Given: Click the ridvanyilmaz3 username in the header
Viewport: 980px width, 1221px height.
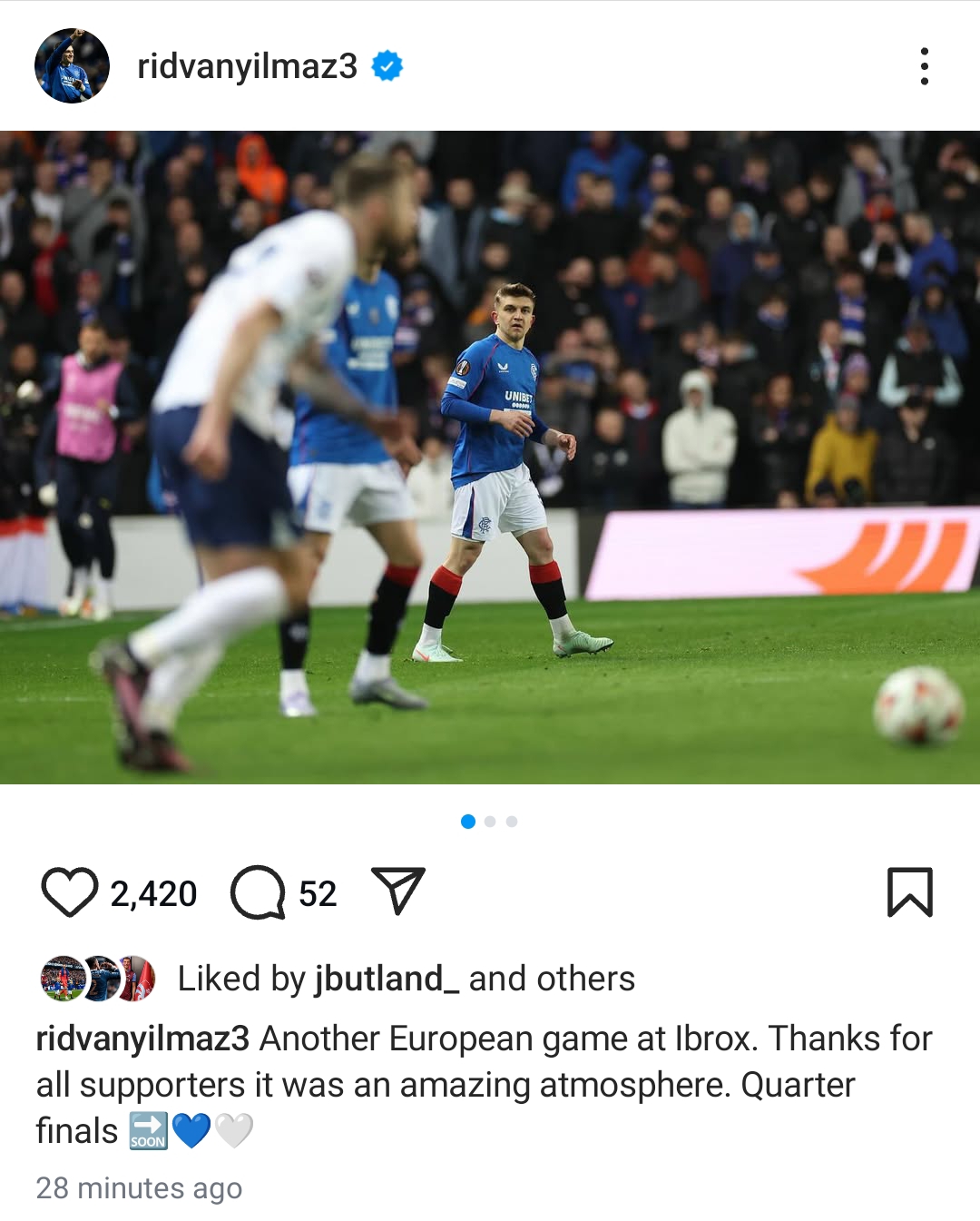Looking at the screenshot, I should [x=247, y=66].
